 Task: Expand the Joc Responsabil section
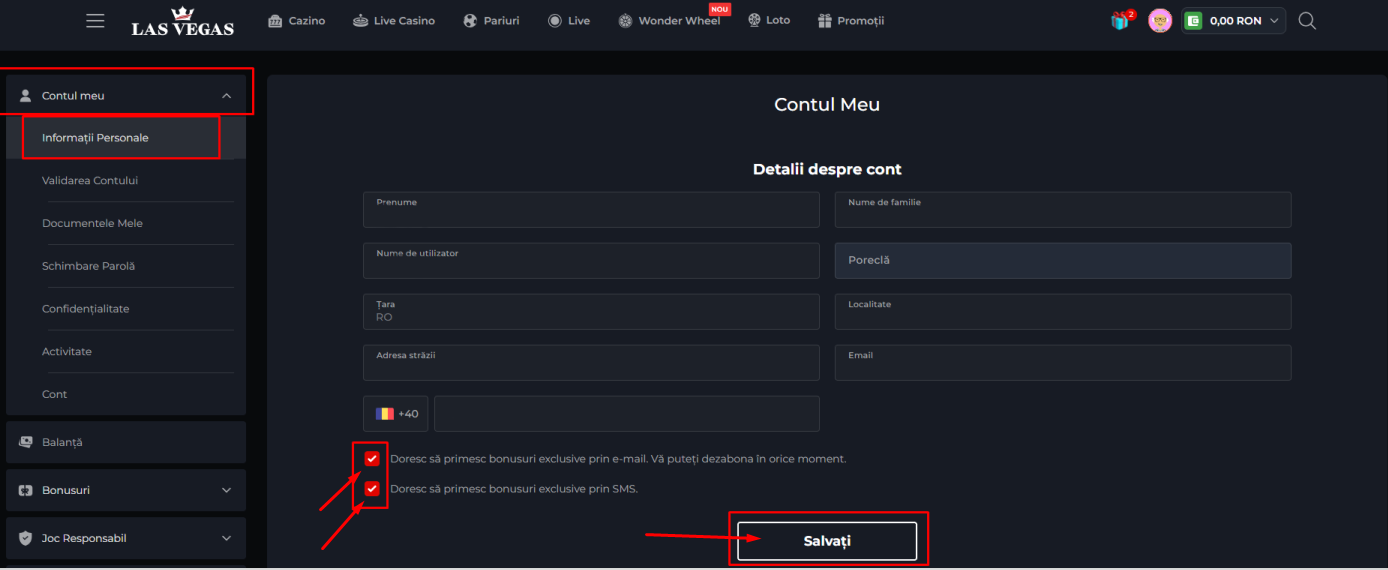(x=226, y=539)
